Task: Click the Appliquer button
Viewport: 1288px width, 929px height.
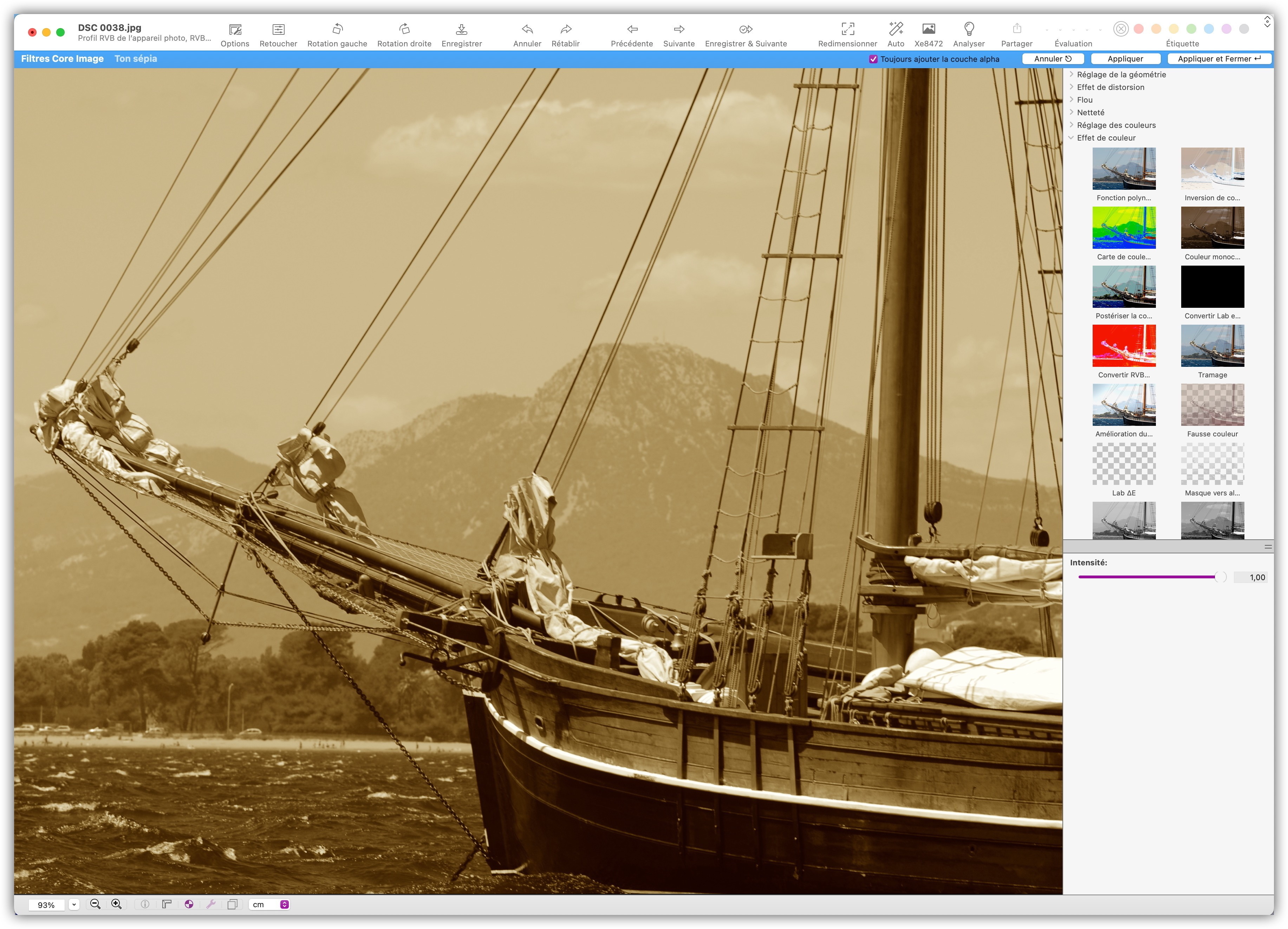Action: point(1125,59)
